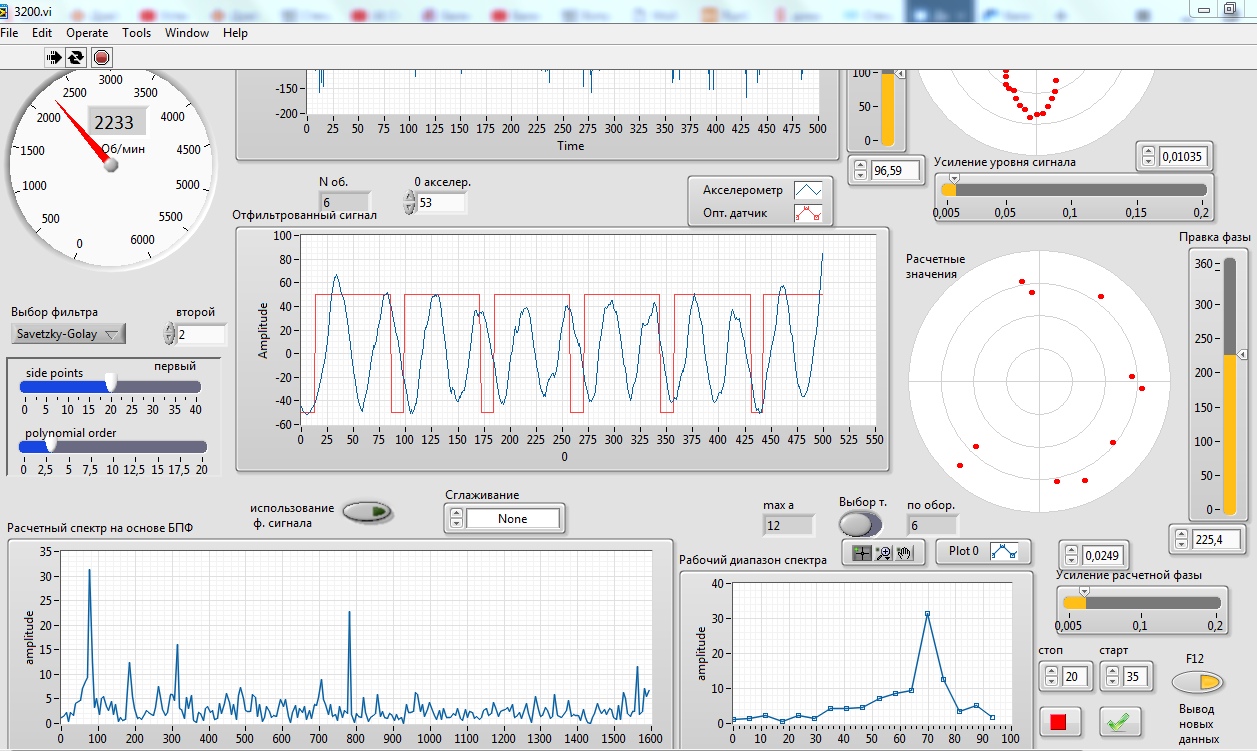Image resolution: width=1257 pixels, height=751 pixels.
Task: Click the red square stop button
Action: (x=1059, y=720)
